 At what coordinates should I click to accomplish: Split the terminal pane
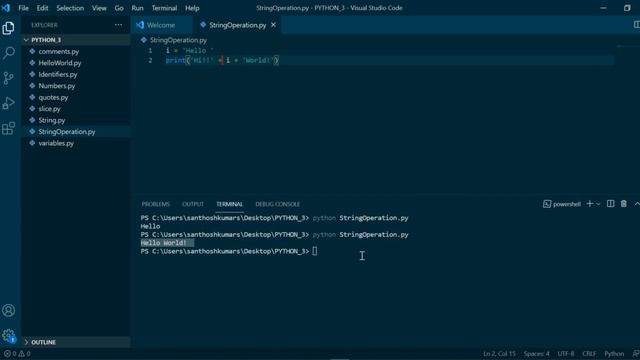coord(610,204)
